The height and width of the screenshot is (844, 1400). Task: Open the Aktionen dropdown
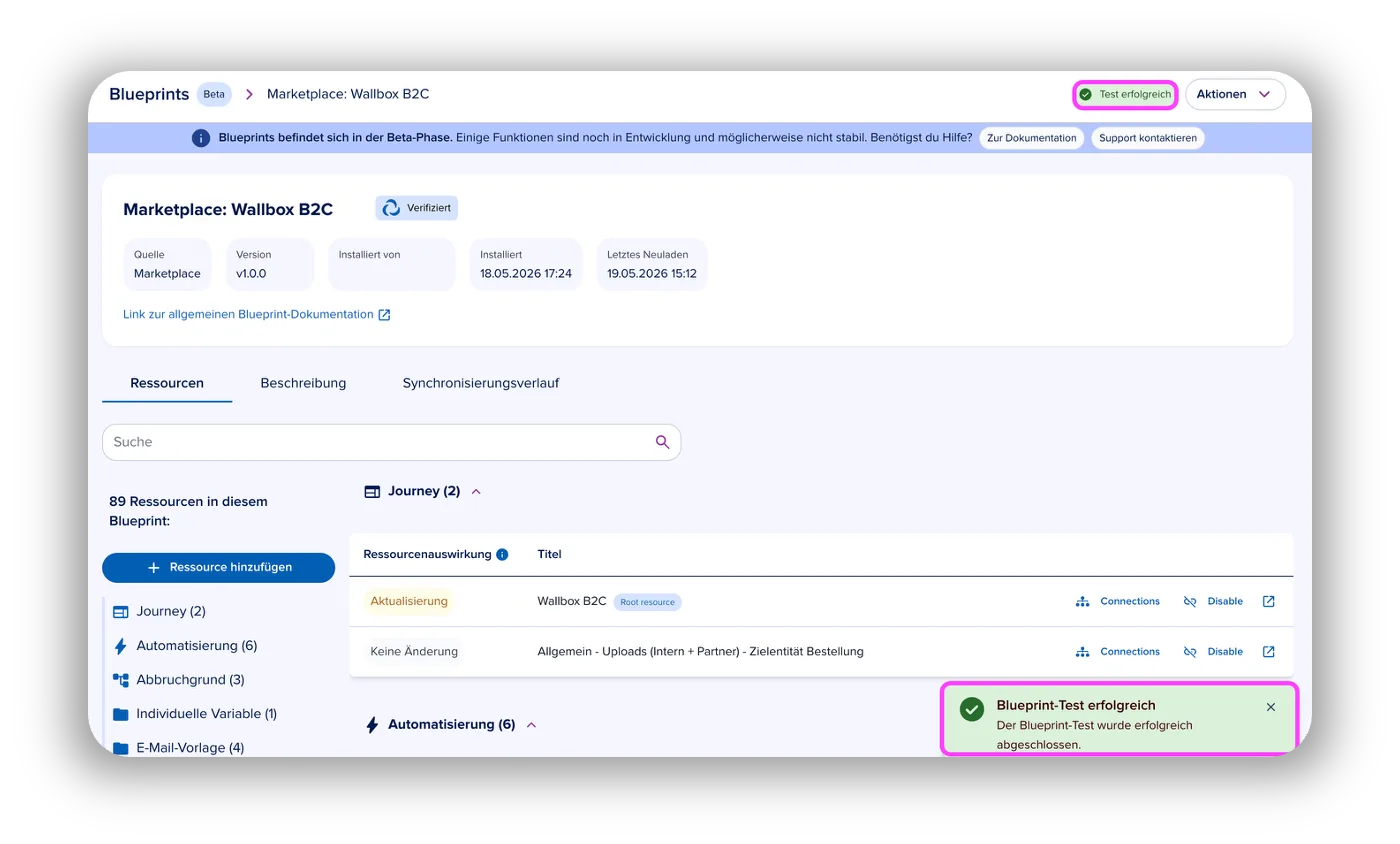click(x=1235, y=94)
